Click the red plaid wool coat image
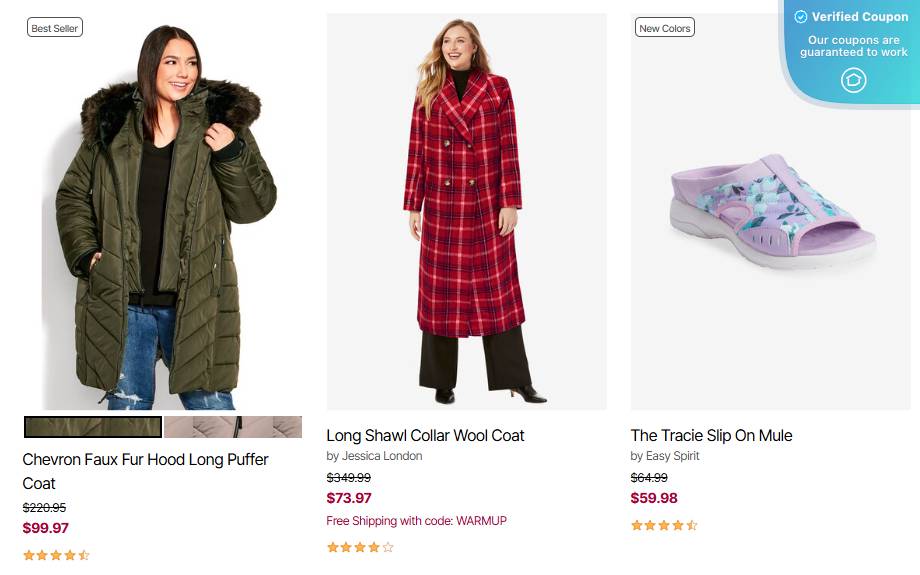Viewport: 920px width, 575px height. [466, 211]
